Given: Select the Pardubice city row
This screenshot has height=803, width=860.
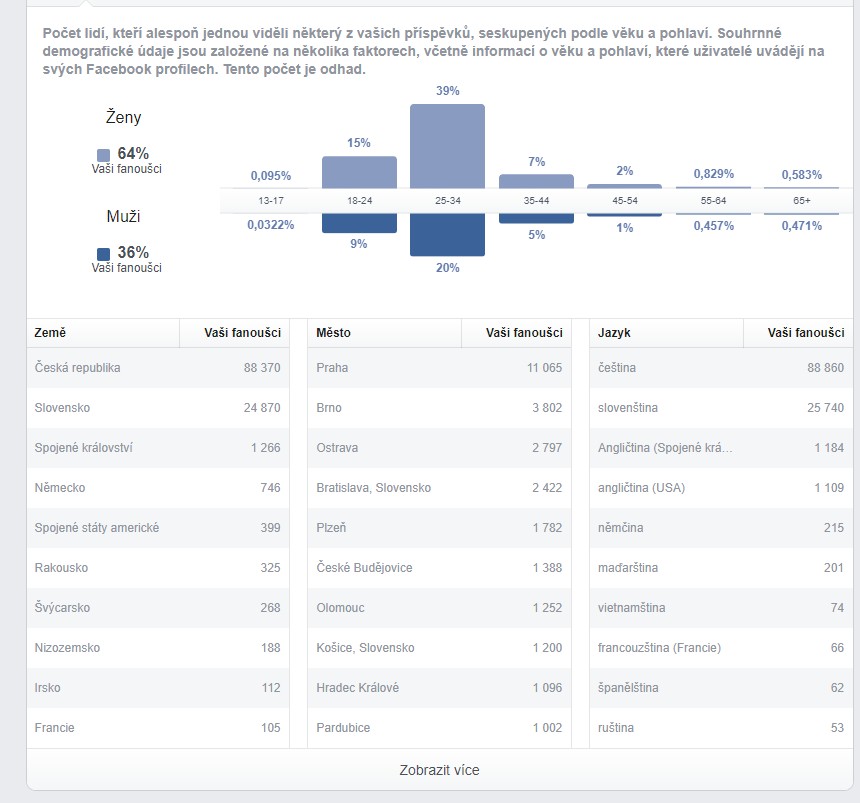Looking at the screenshot, I should pos(439,728).
